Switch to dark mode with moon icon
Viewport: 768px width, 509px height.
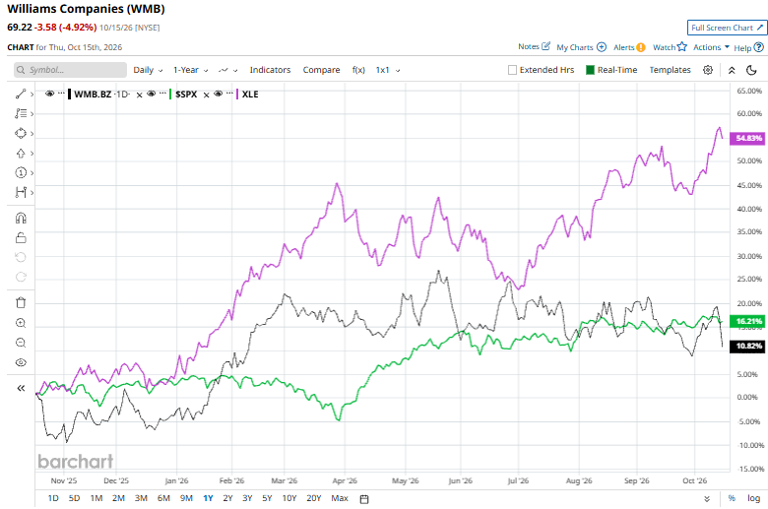point(751,71)
